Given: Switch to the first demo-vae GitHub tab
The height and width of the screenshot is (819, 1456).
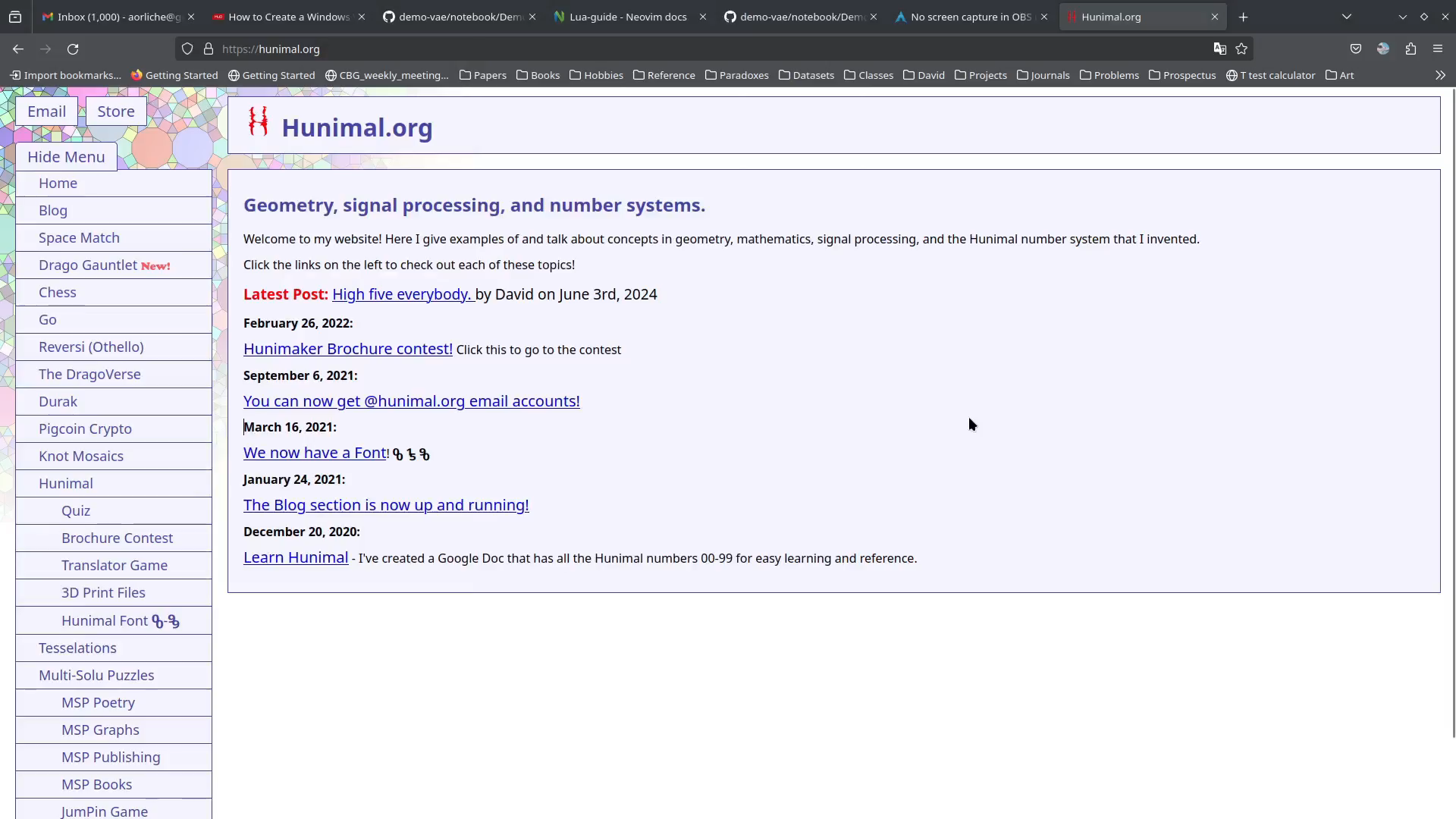Looking at the screenshot, I should (452, 17).
